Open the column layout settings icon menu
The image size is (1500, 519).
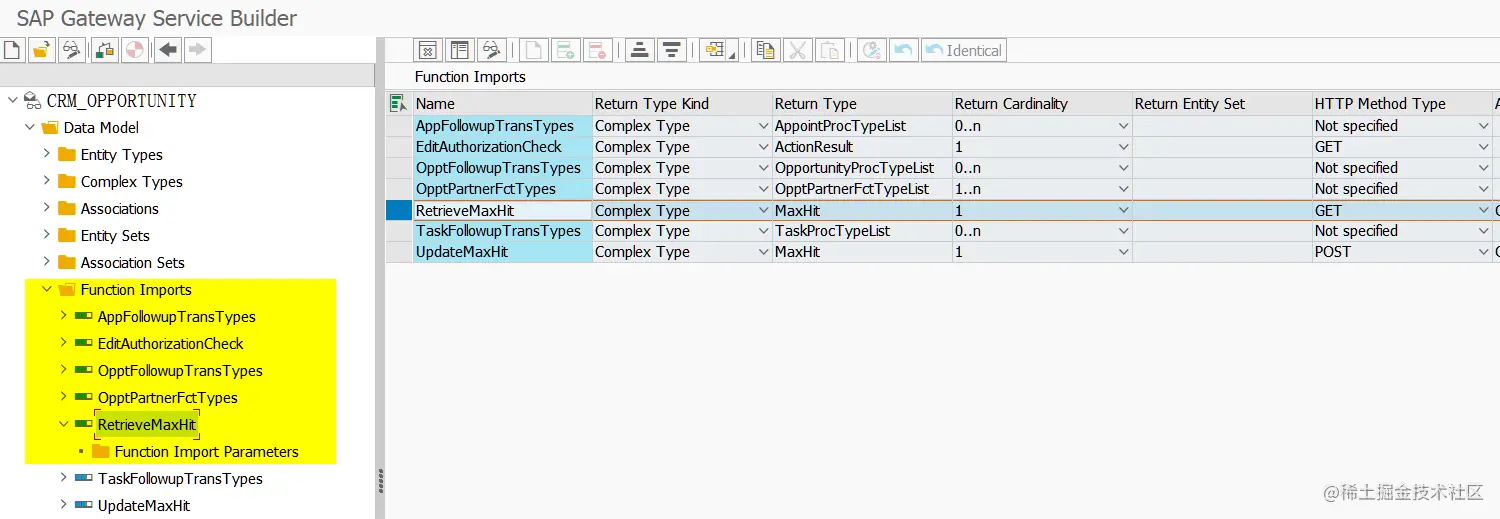pyautogui.click(x=718, y=50)
